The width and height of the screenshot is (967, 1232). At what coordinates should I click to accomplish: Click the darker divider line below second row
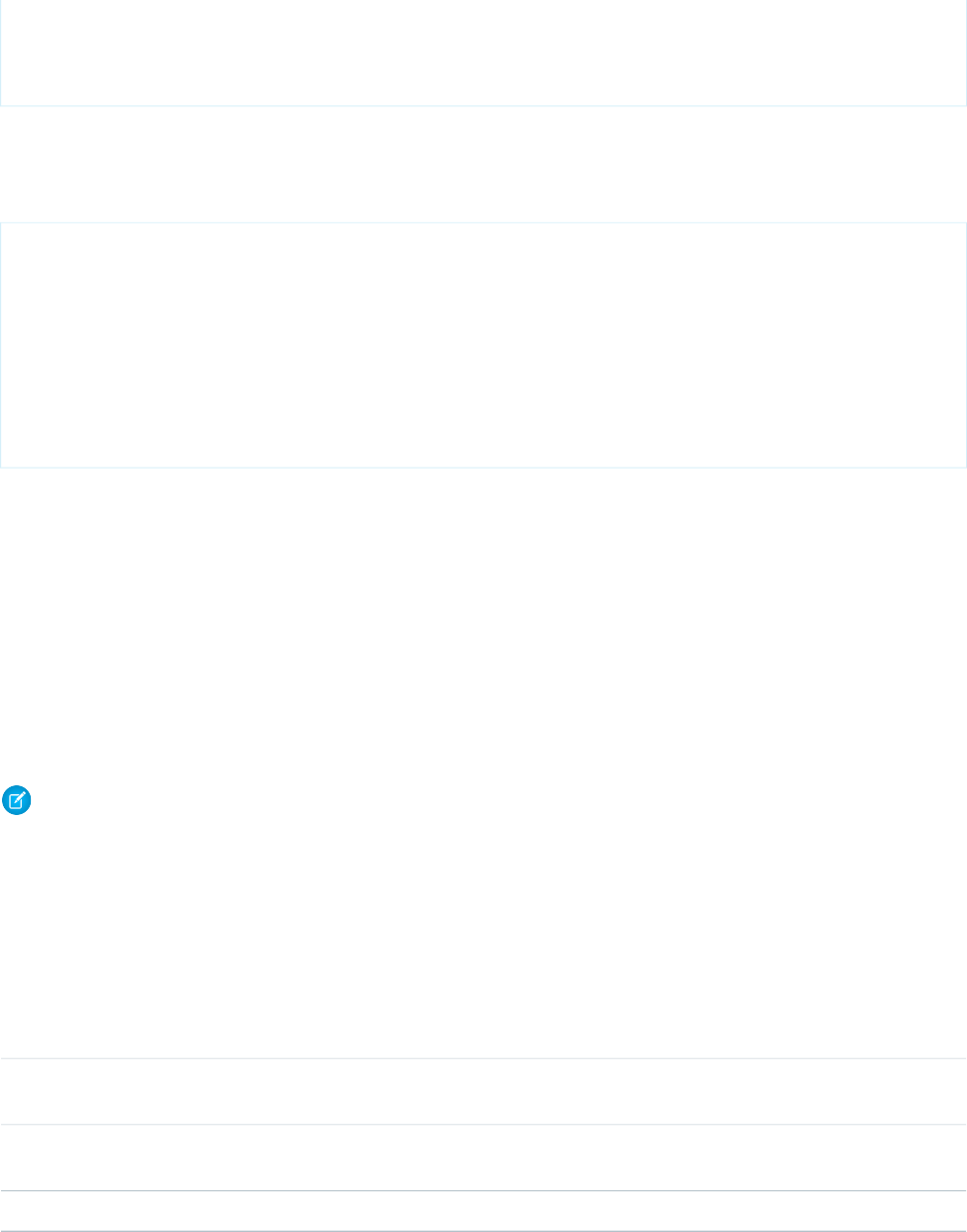(483, 1191)
